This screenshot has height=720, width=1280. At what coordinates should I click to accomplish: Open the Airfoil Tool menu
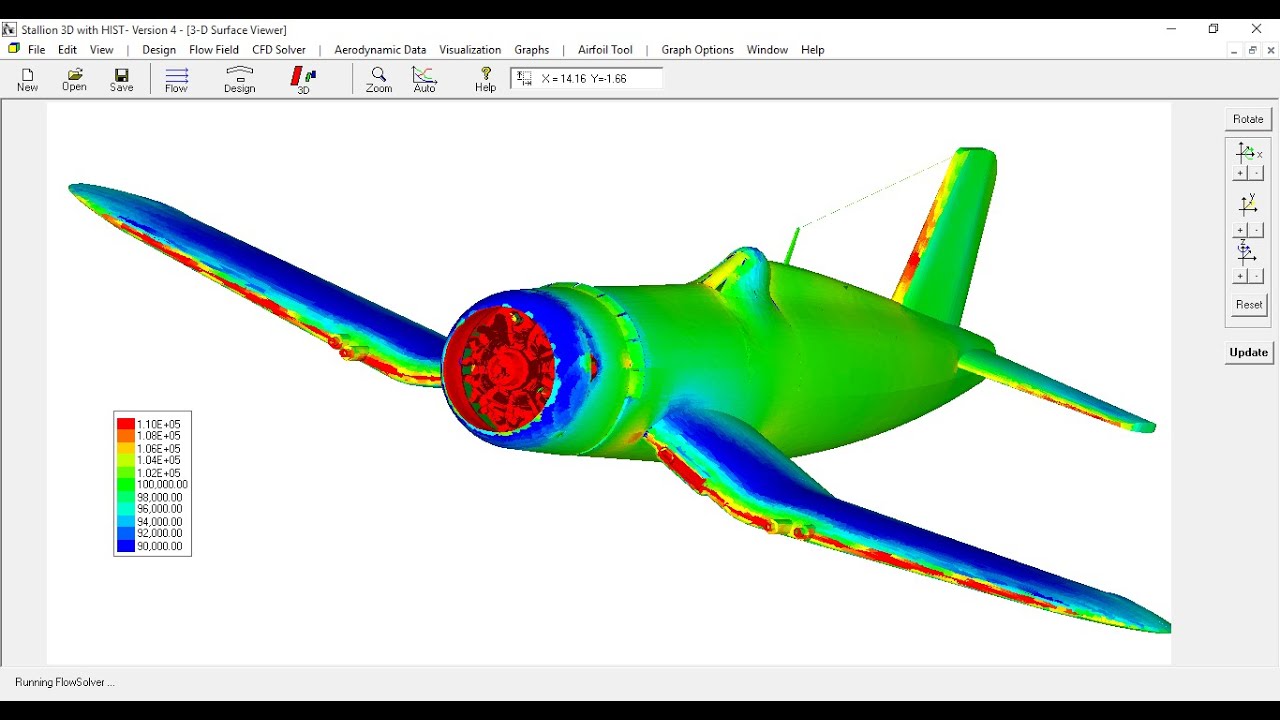[x=605, y=50]
